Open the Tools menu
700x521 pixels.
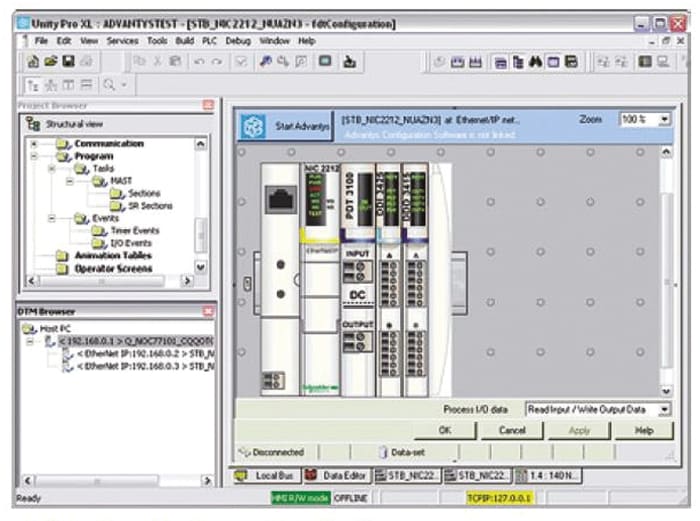(157, 41)
